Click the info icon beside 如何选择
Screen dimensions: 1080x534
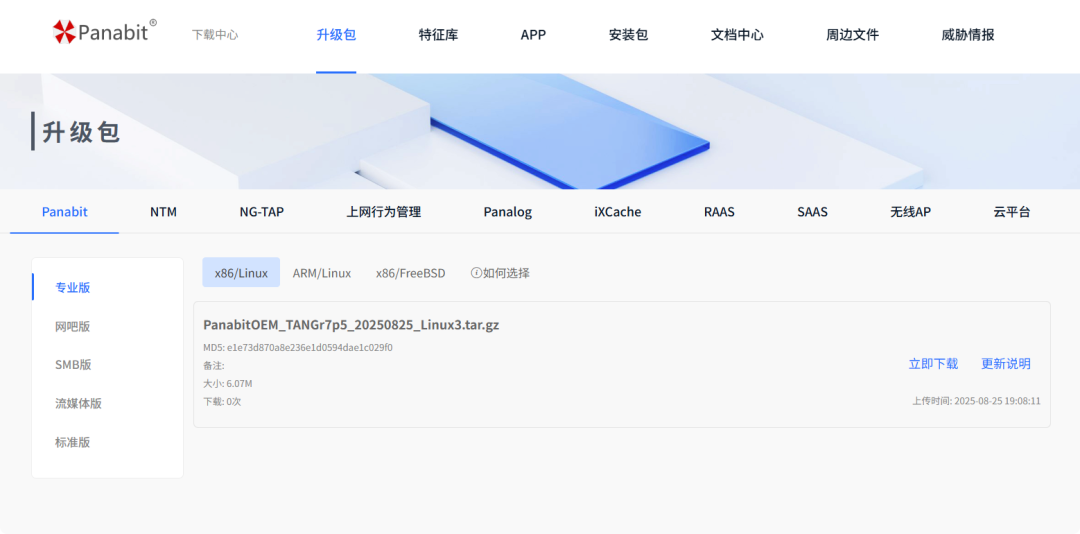(x=476, y=273)
